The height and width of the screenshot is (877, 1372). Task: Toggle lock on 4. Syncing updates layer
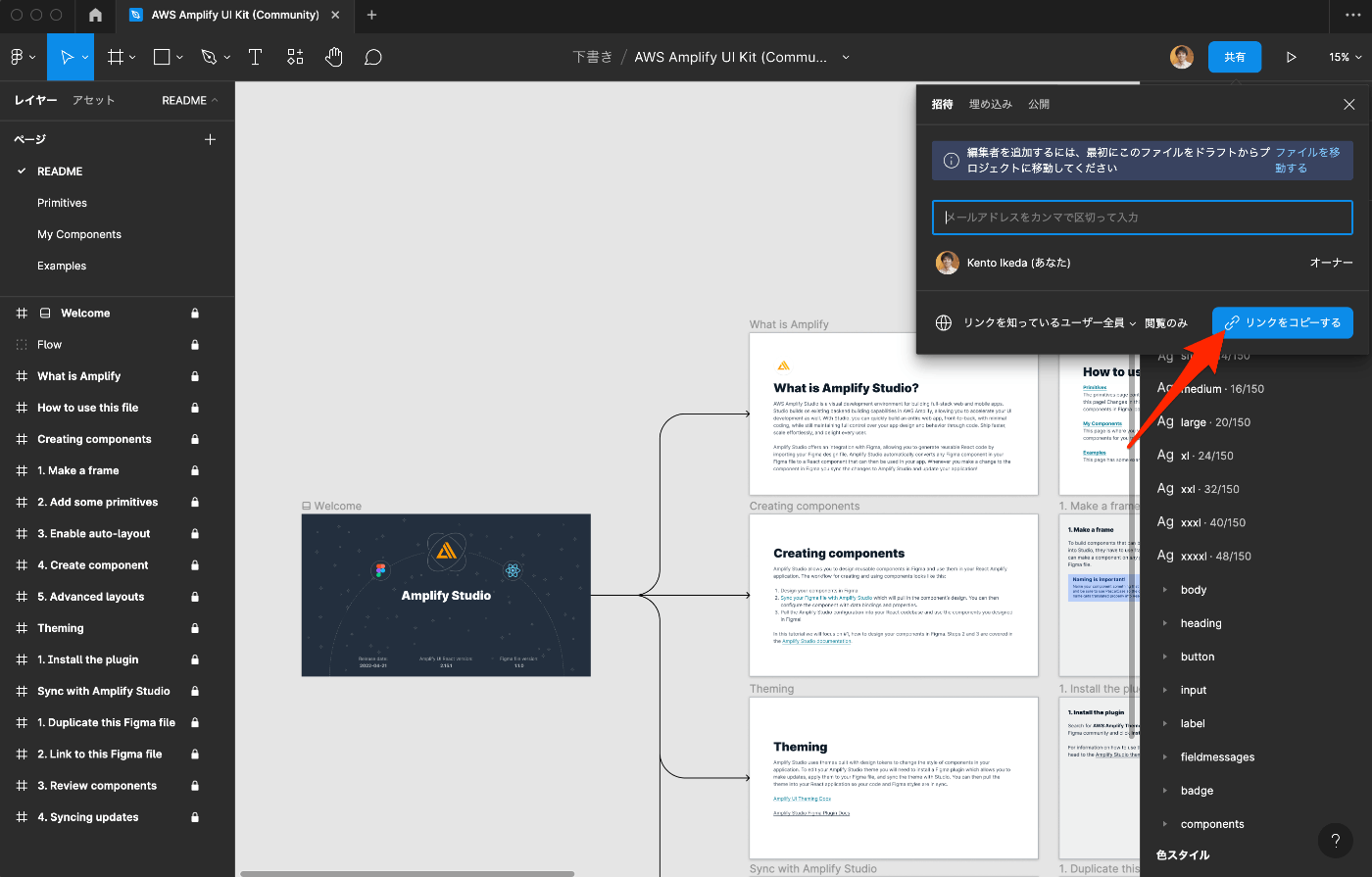pos(195,817)
